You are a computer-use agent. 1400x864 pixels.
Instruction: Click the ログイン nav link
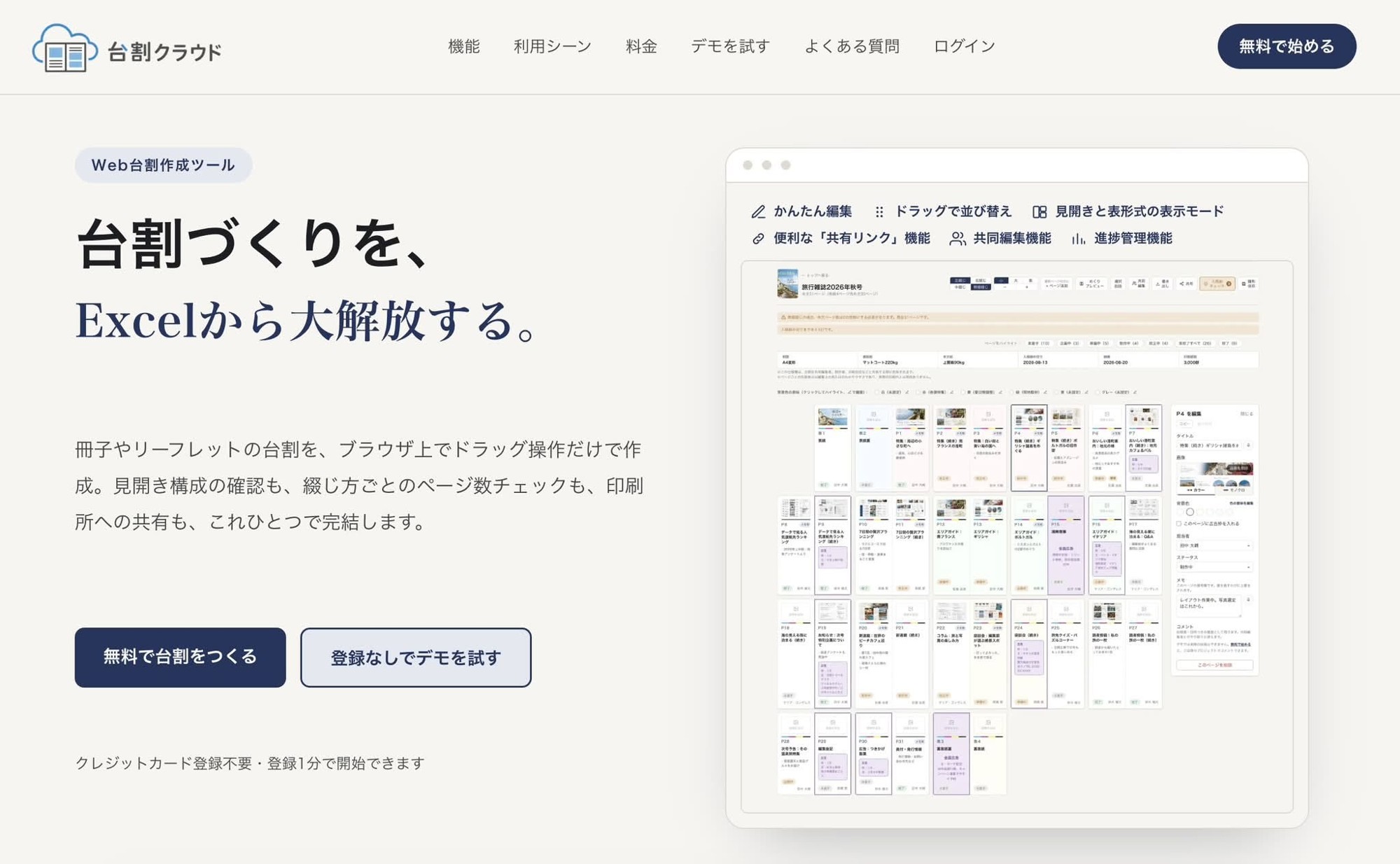click(964, 46)
